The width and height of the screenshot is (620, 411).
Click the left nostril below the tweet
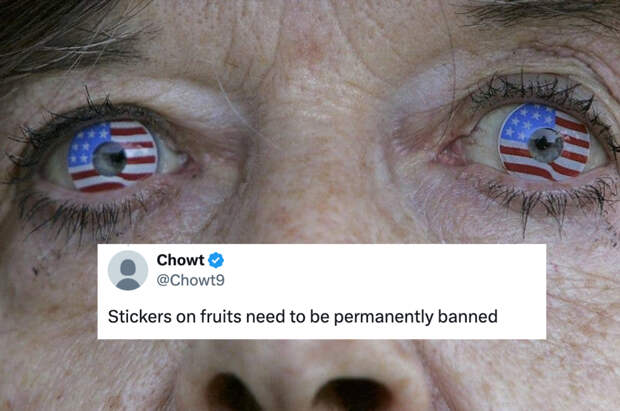(x=231, y=392)
